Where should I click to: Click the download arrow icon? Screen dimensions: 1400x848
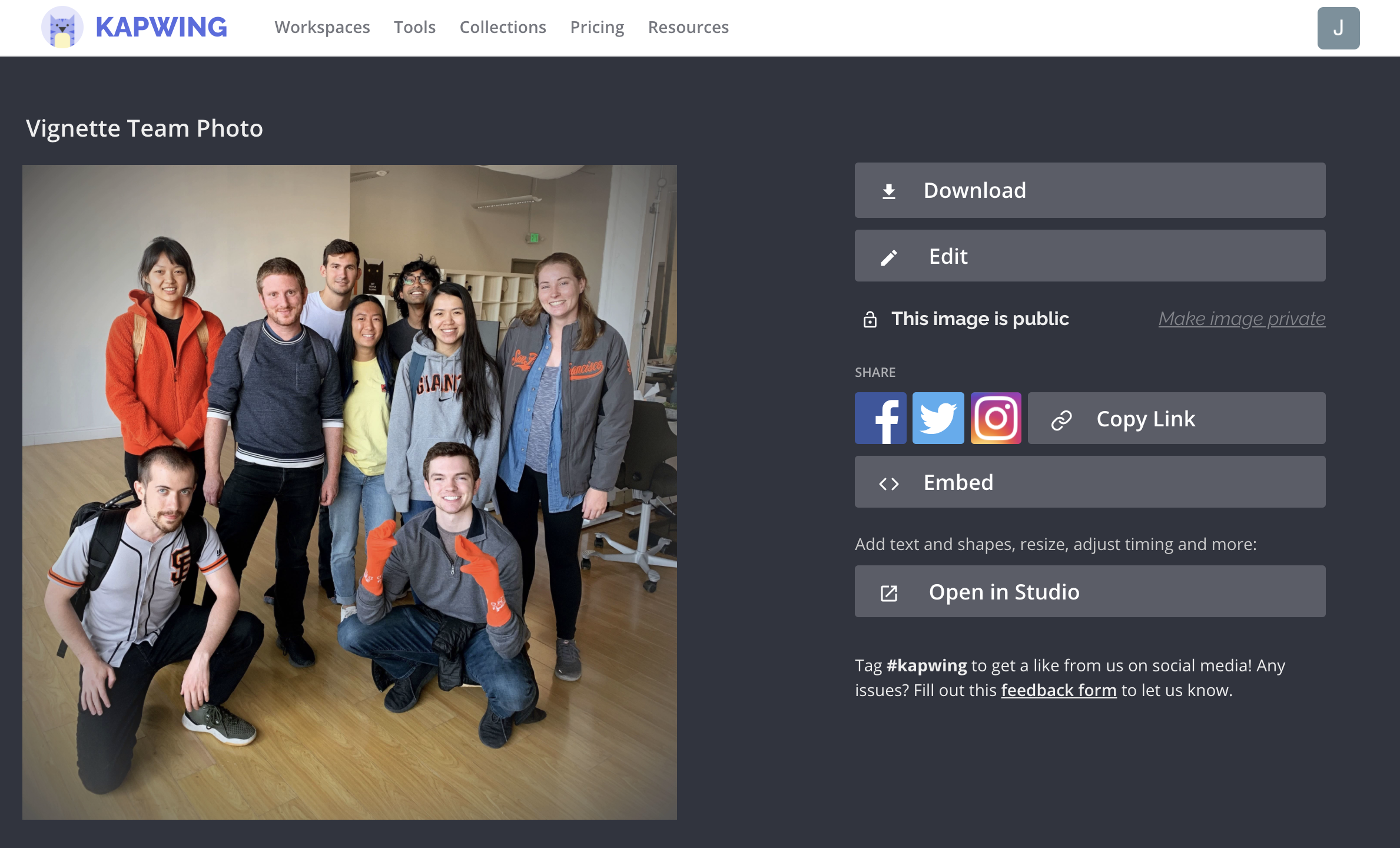[x=889, y=191]
